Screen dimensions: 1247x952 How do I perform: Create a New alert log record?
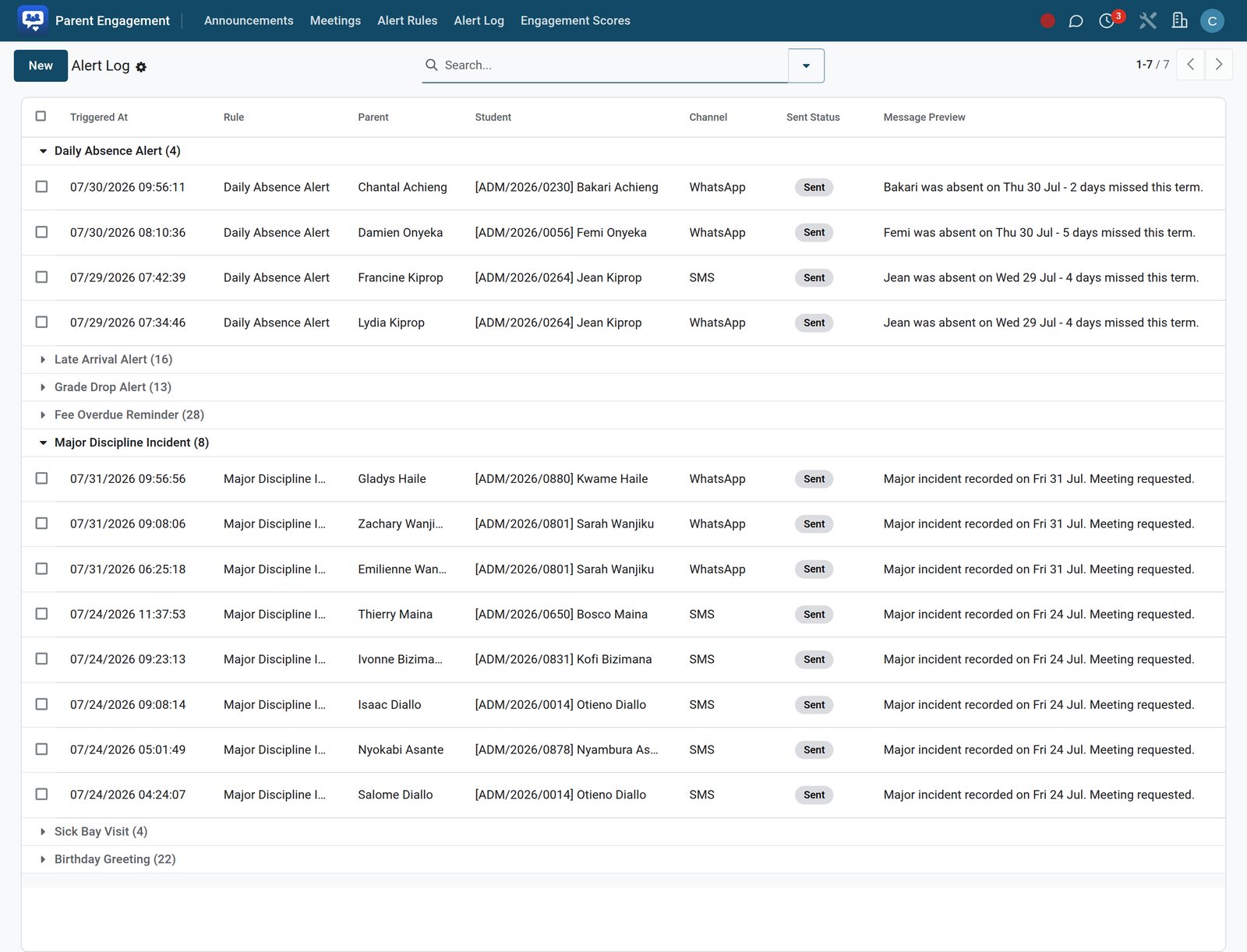pyautogui.click(x=41, y=65)
